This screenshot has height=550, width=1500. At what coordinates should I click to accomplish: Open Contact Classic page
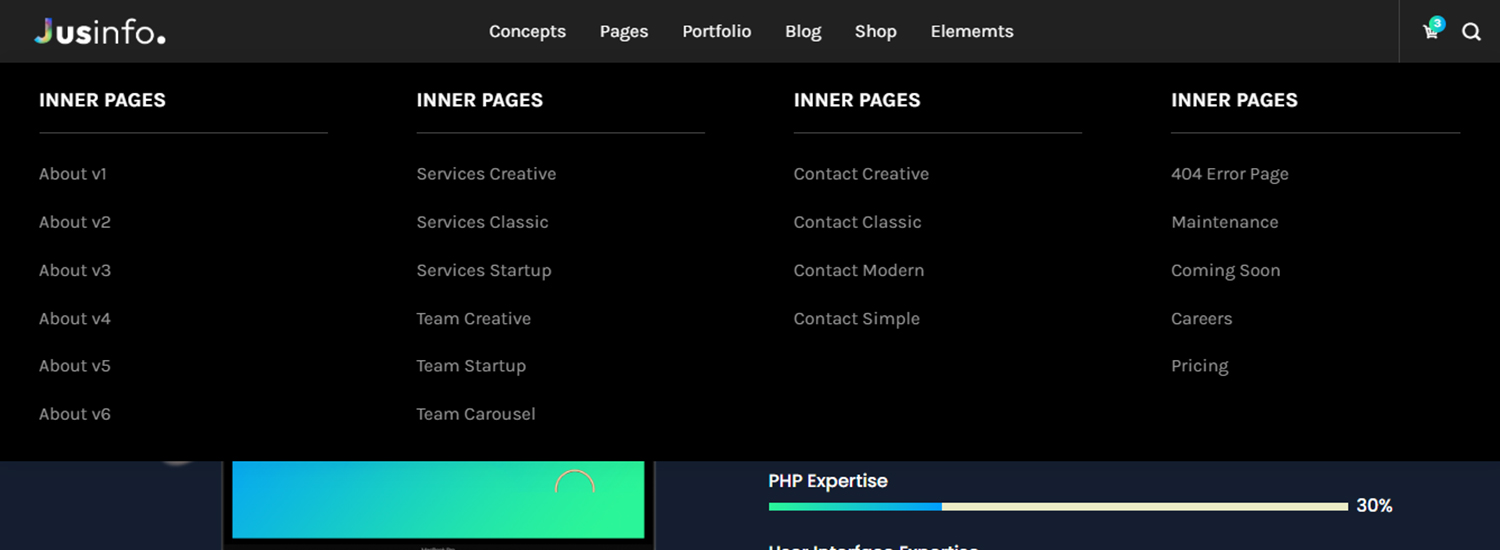pos(857,222)
